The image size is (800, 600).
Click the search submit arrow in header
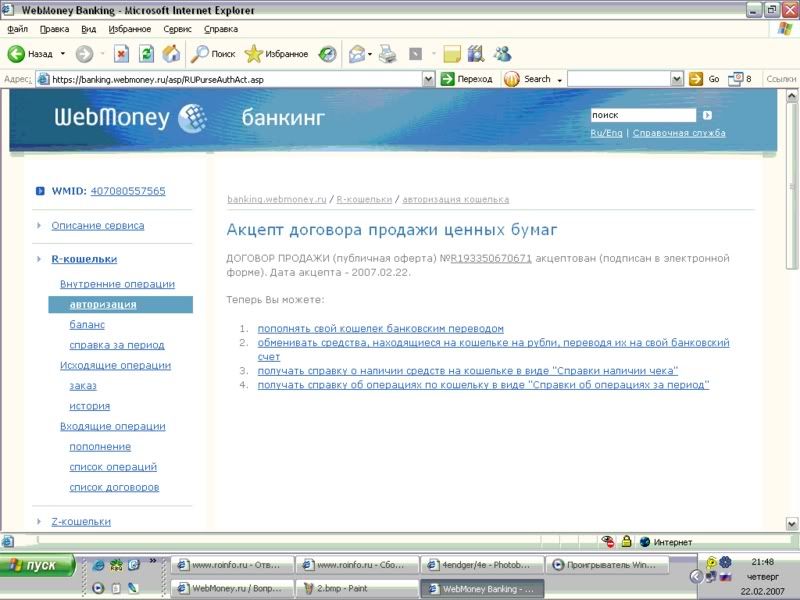click(707, 115)
